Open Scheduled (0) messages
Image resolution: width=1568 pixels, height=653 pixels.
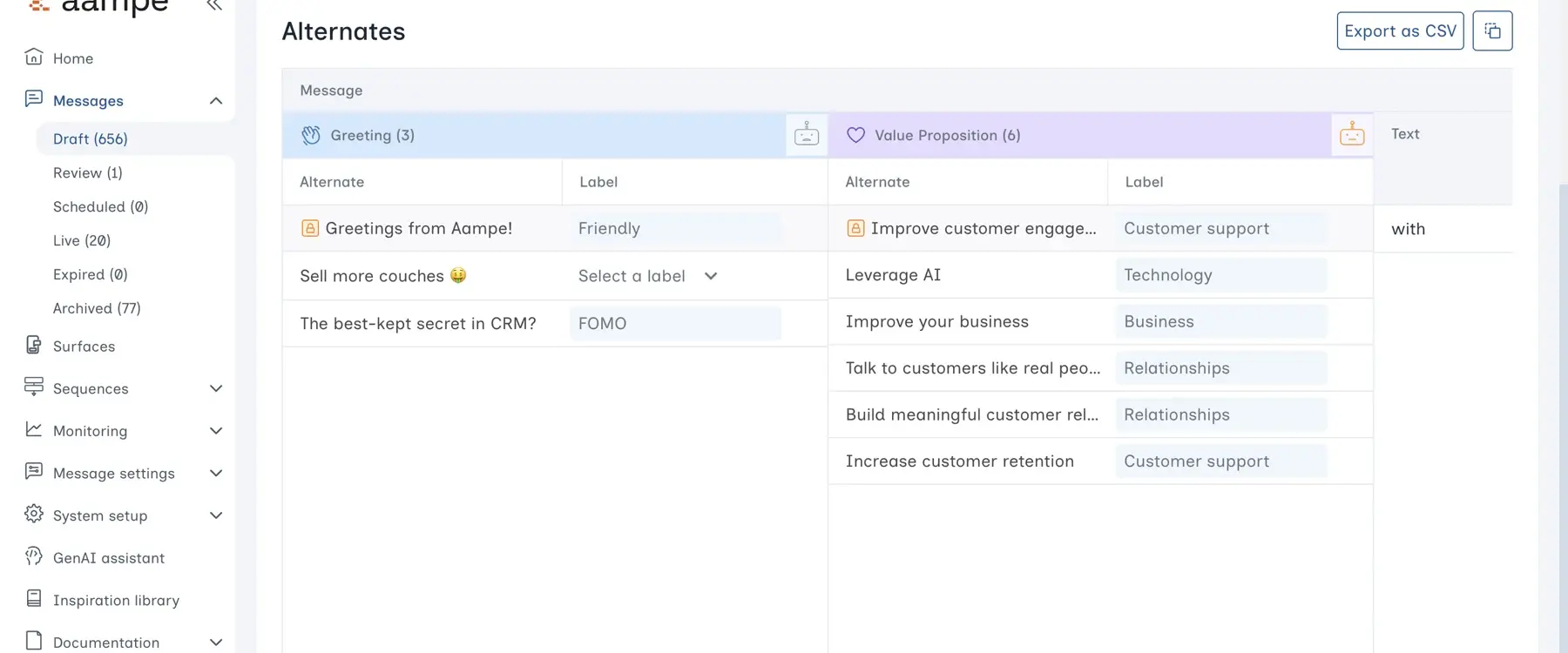(101, 206)
